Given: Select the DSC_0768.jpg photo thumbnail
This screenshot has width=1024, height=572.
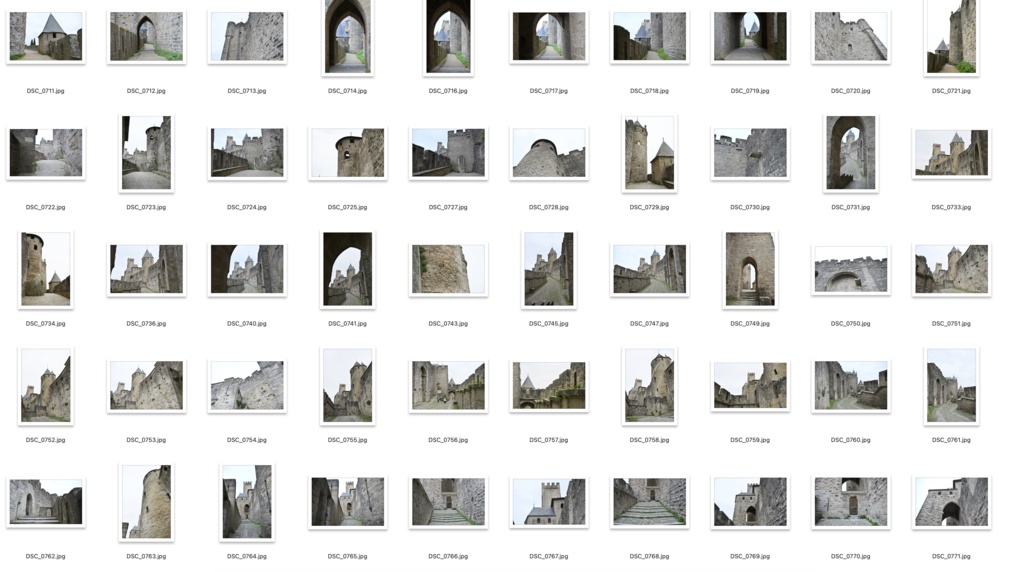Looking at the screenshot, I should click(x=650, y=501).
